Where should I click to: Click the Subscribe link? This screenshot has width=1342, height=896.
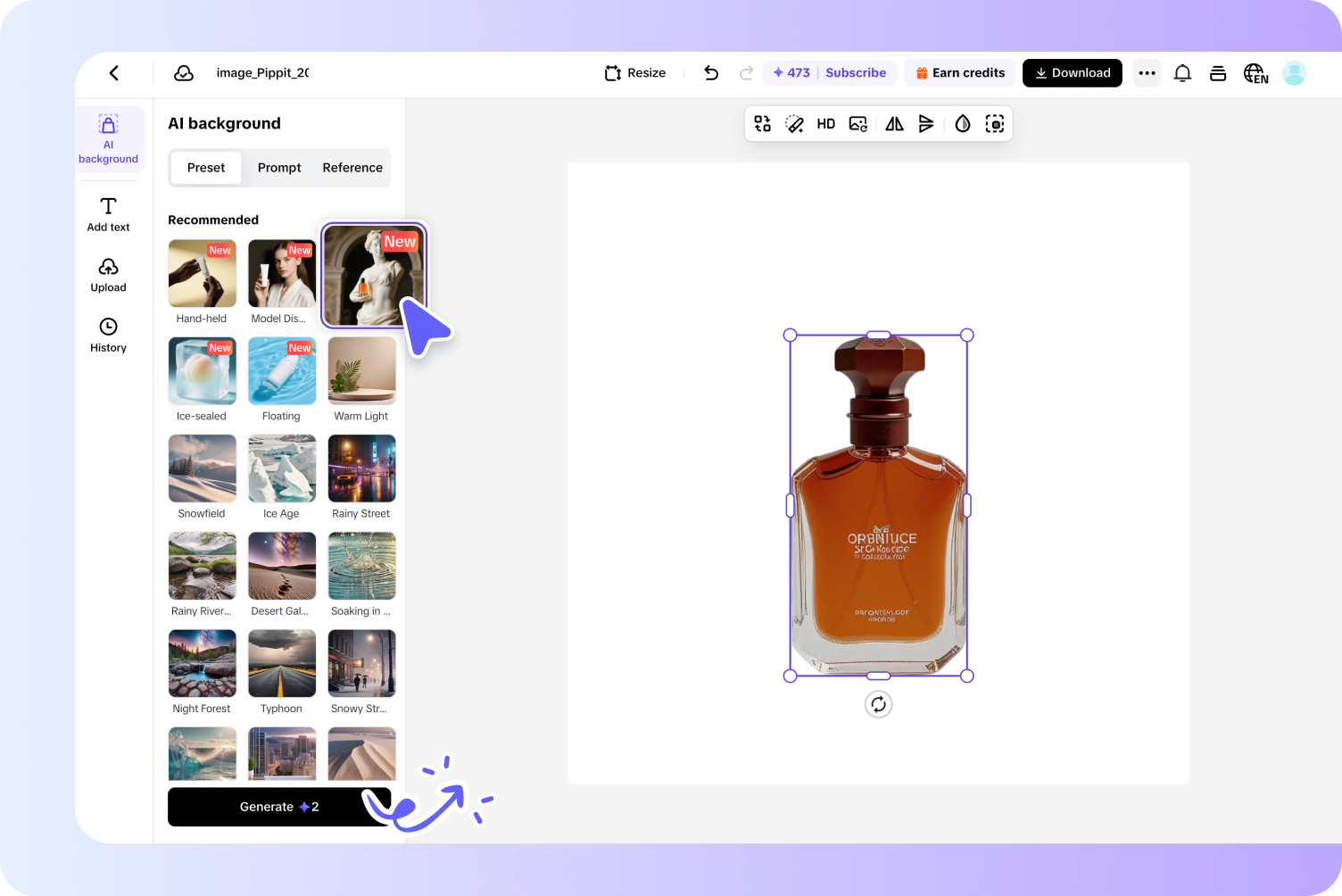click(x=855, y=72)
